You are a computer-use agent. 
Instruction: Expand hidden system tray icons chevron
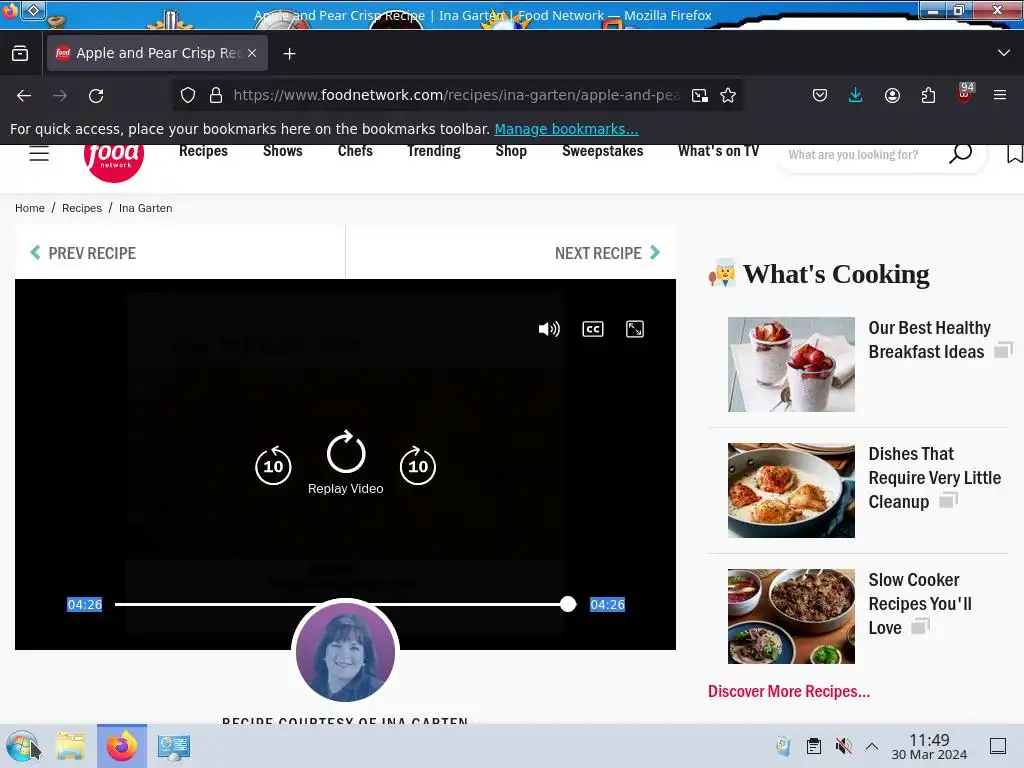872,746
